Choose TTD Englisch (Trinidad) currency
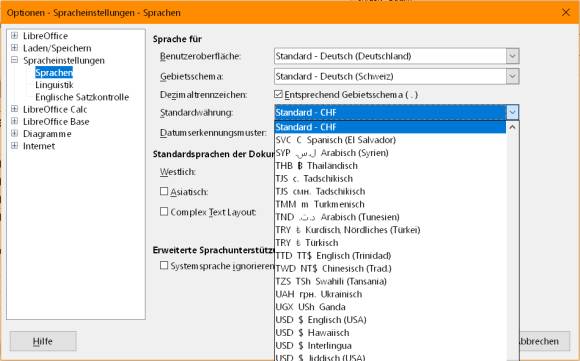This screenshot has width=580, height=361. [390, 256]
